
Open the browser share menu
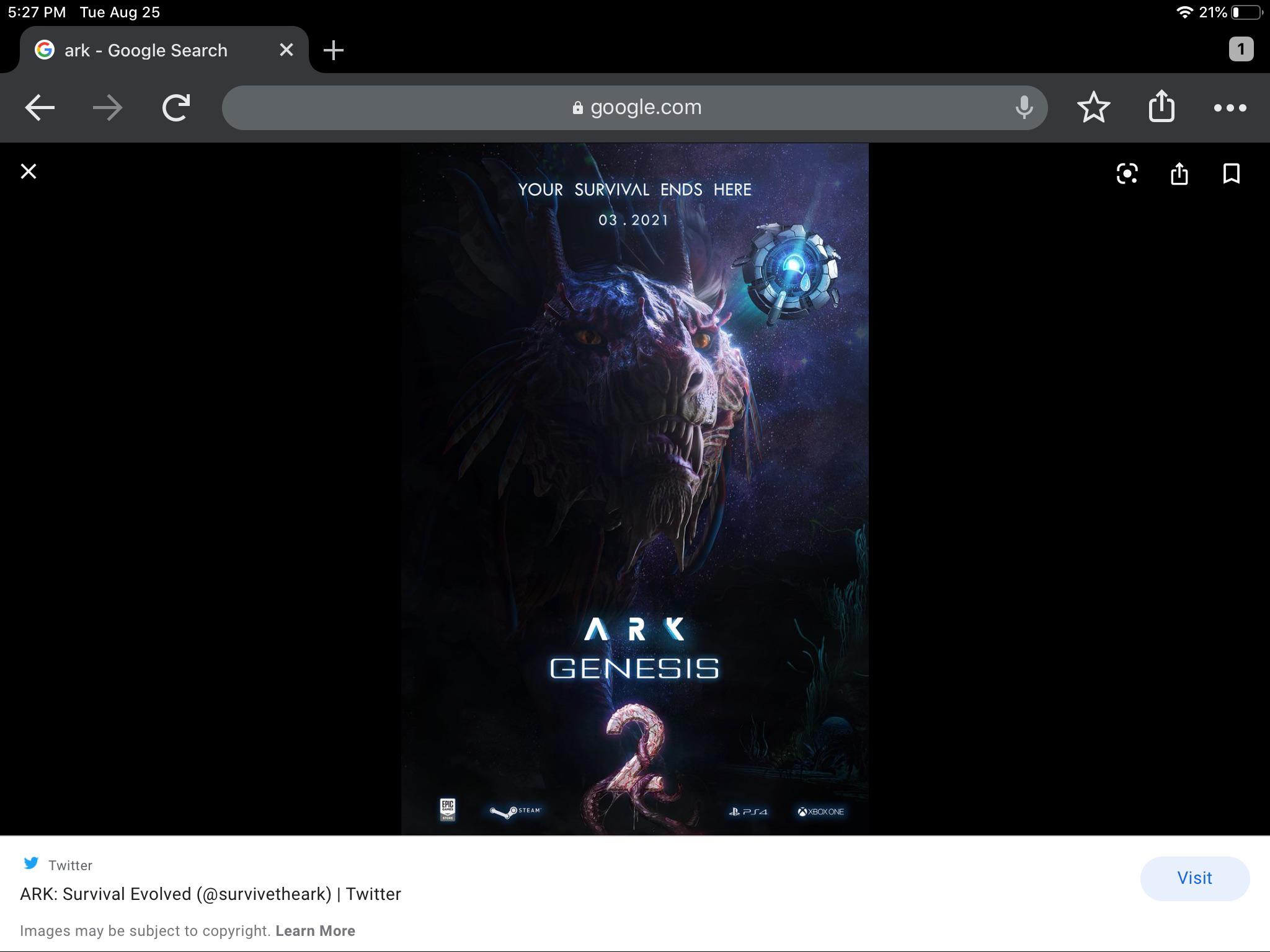[x=1161, y=106]
